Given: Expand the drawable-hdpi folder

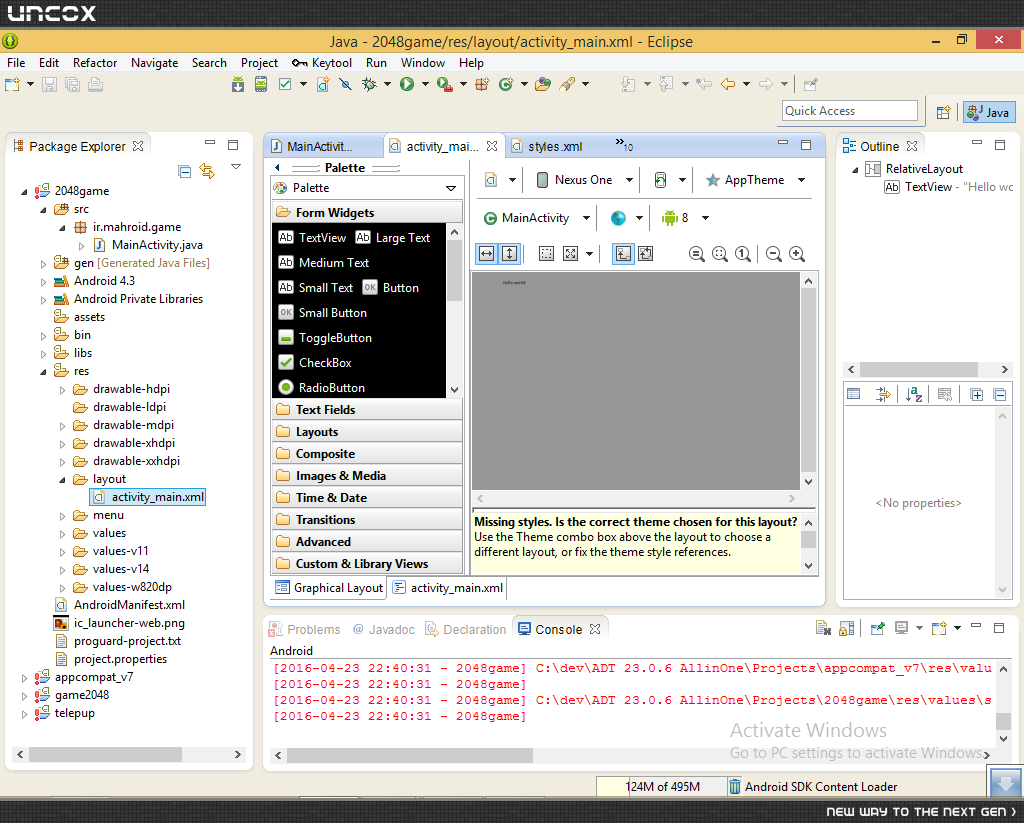Looking at the screenshot, I should [x=63, y=390].
